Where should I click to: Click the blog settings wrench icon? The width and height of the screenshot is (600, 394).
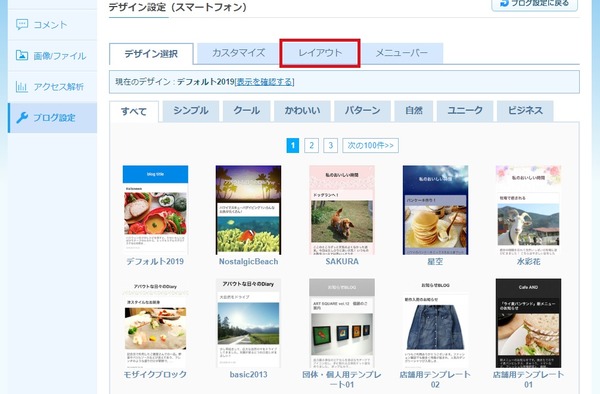22,117
